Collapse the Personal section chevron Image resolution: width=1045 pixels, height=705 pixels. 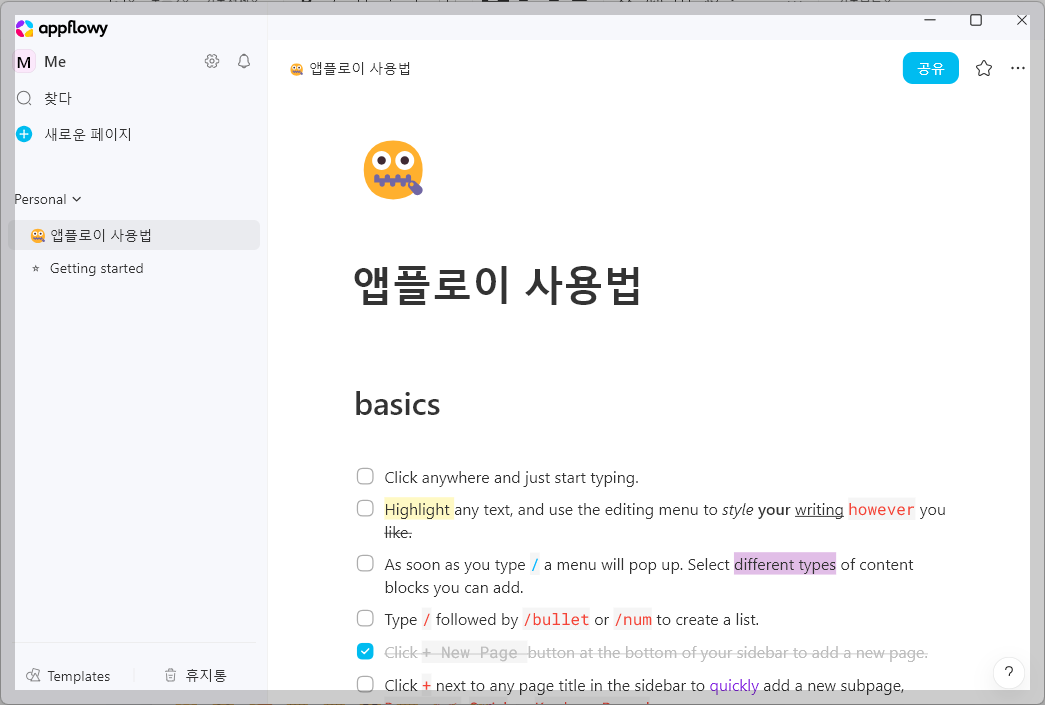(x=77, y=199)
